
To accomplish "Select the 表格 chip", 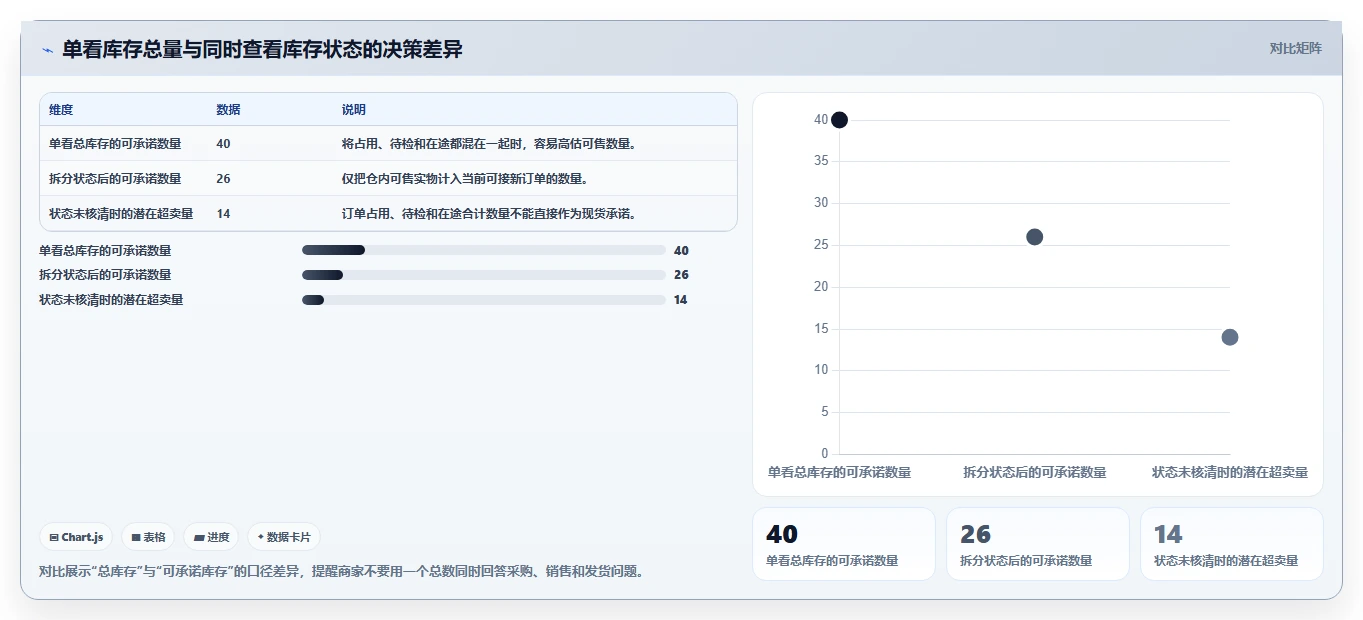I will (148, 537).
